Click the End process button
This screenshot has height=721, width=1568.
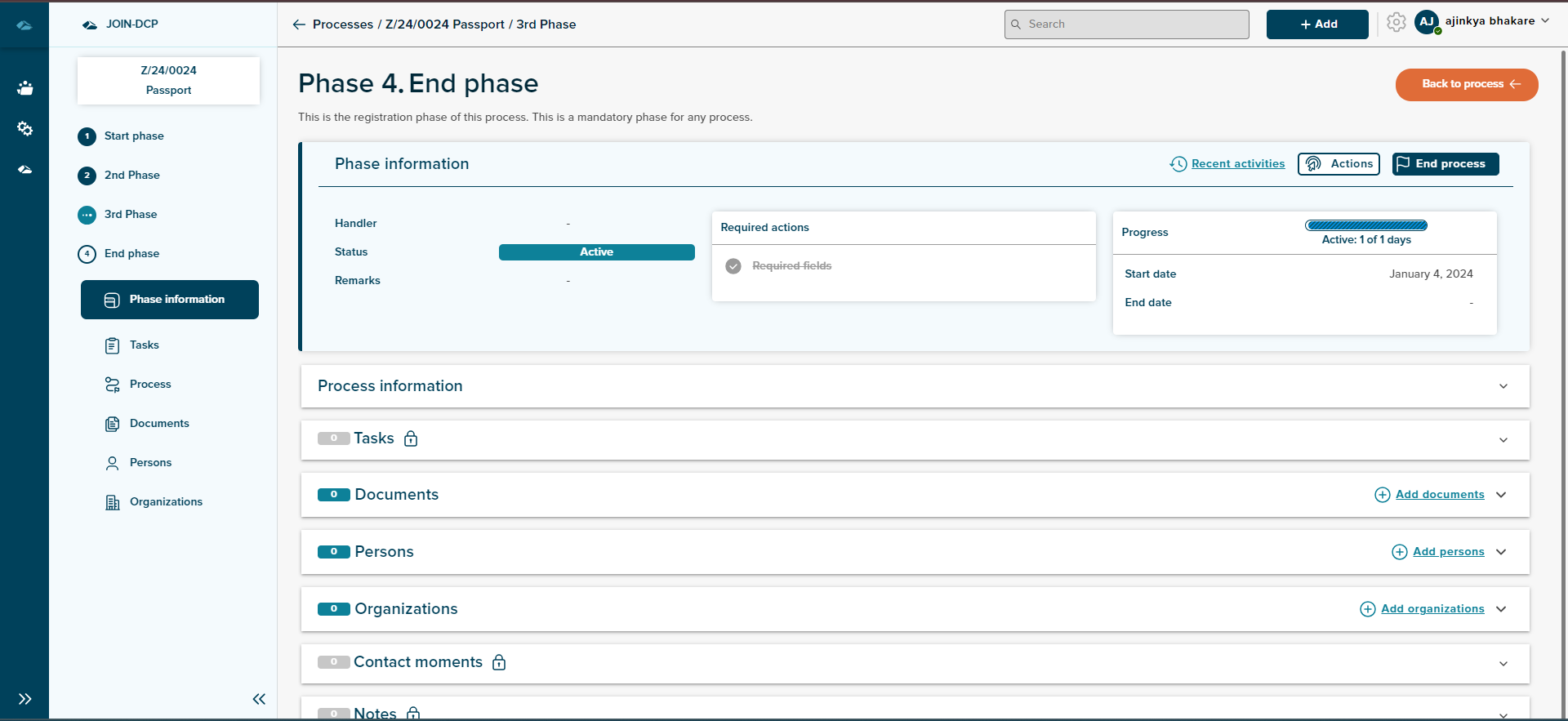1445,164
